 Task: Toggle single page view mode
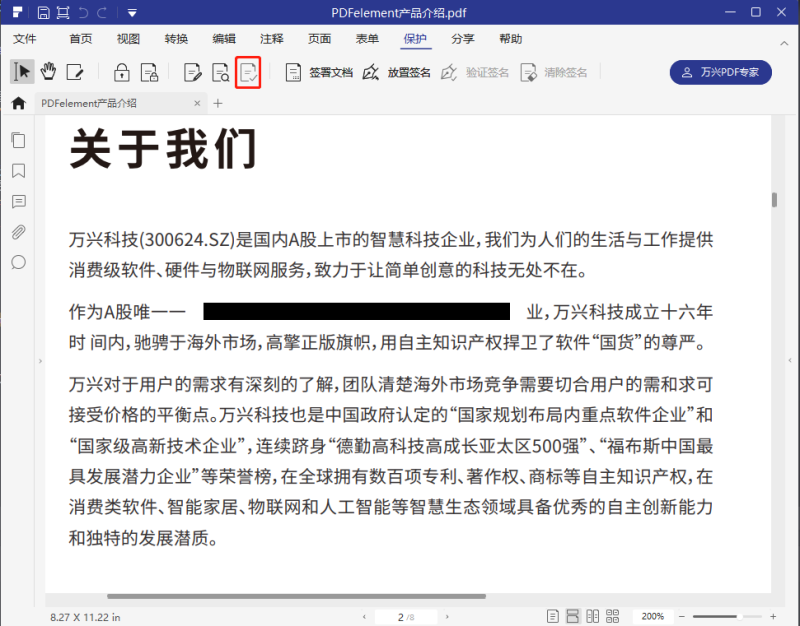(x=553, y=615)
